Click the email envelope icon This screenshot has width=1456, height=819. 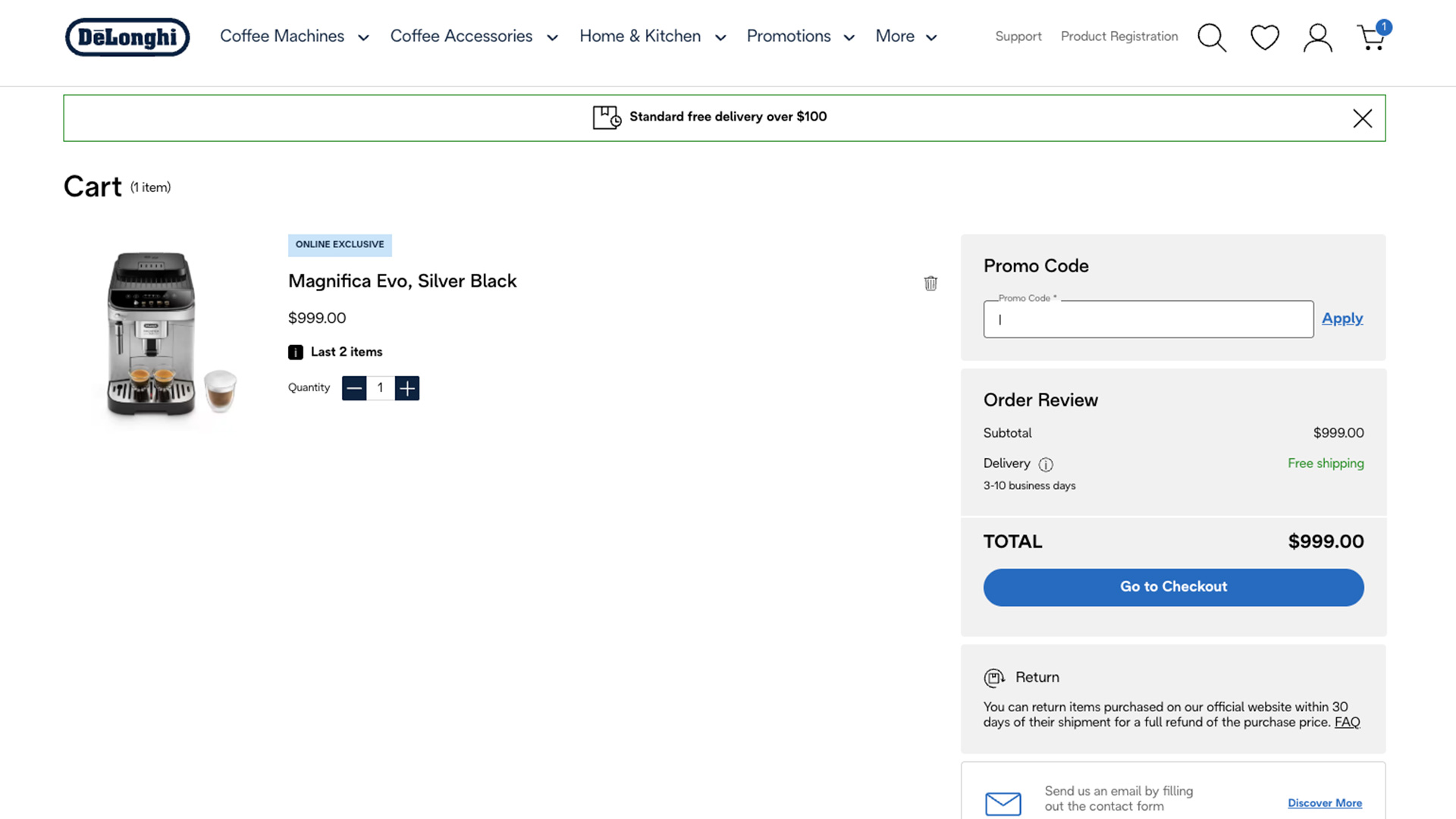coord(1003,803)
